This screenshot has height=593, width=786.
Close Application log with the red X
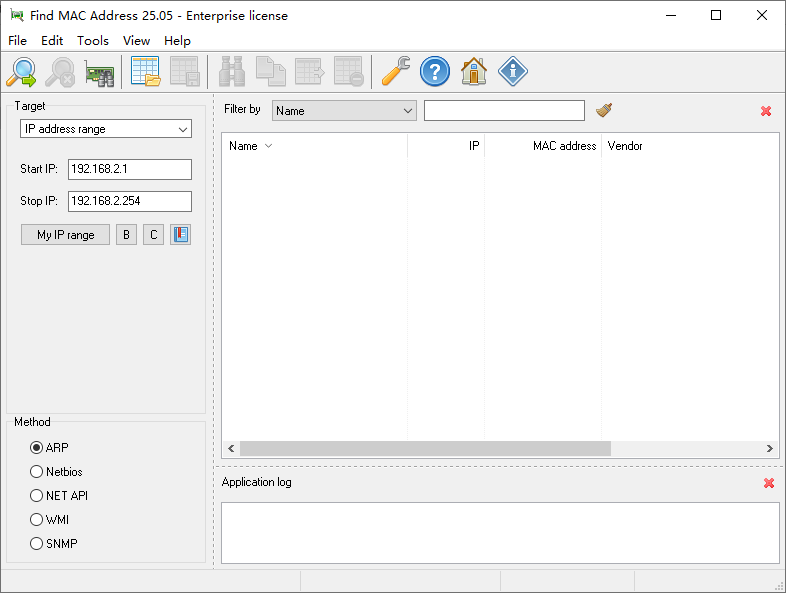pos(769,483)
